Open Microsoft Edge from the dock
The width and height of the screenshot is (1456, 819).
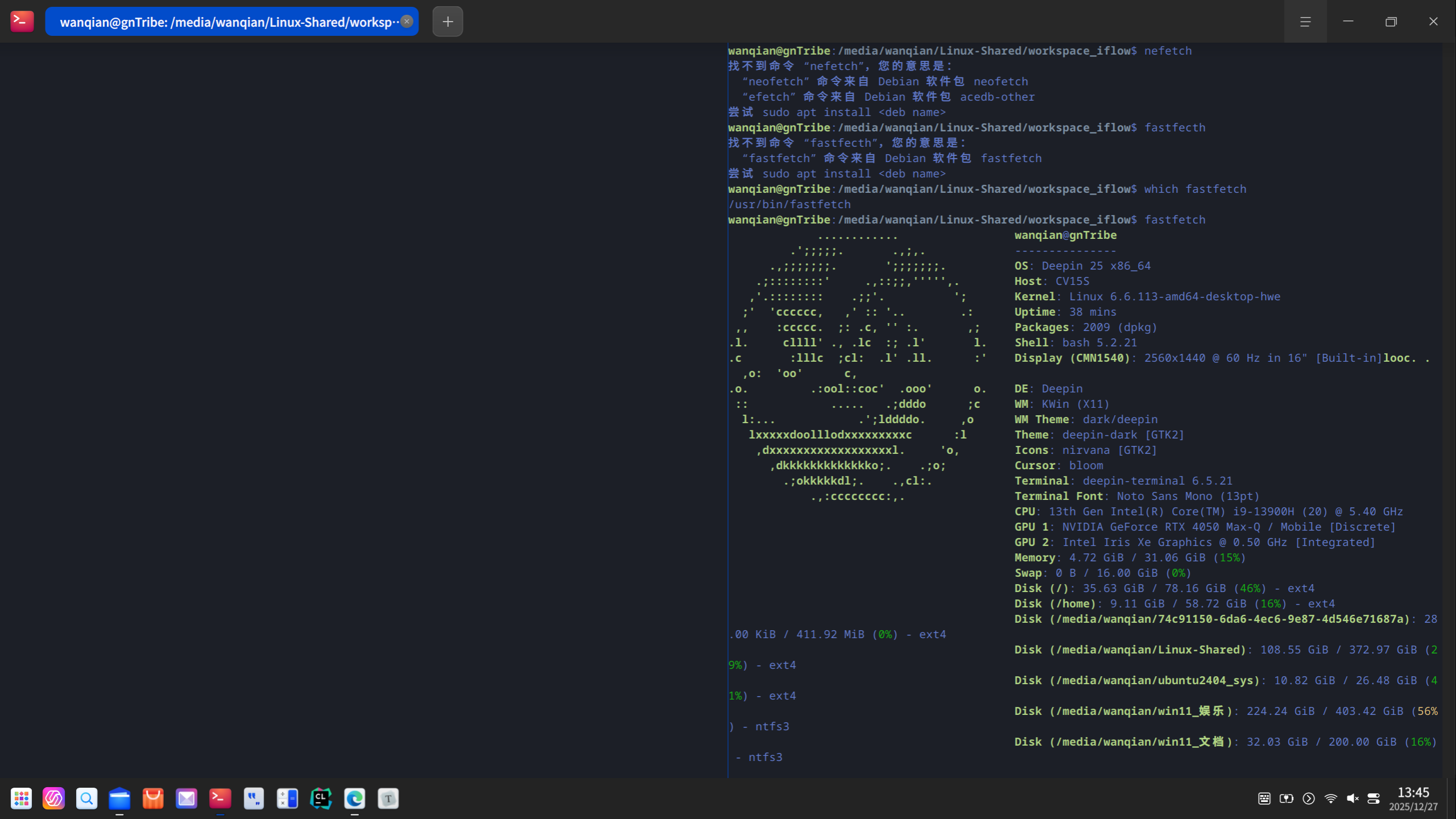354,799
